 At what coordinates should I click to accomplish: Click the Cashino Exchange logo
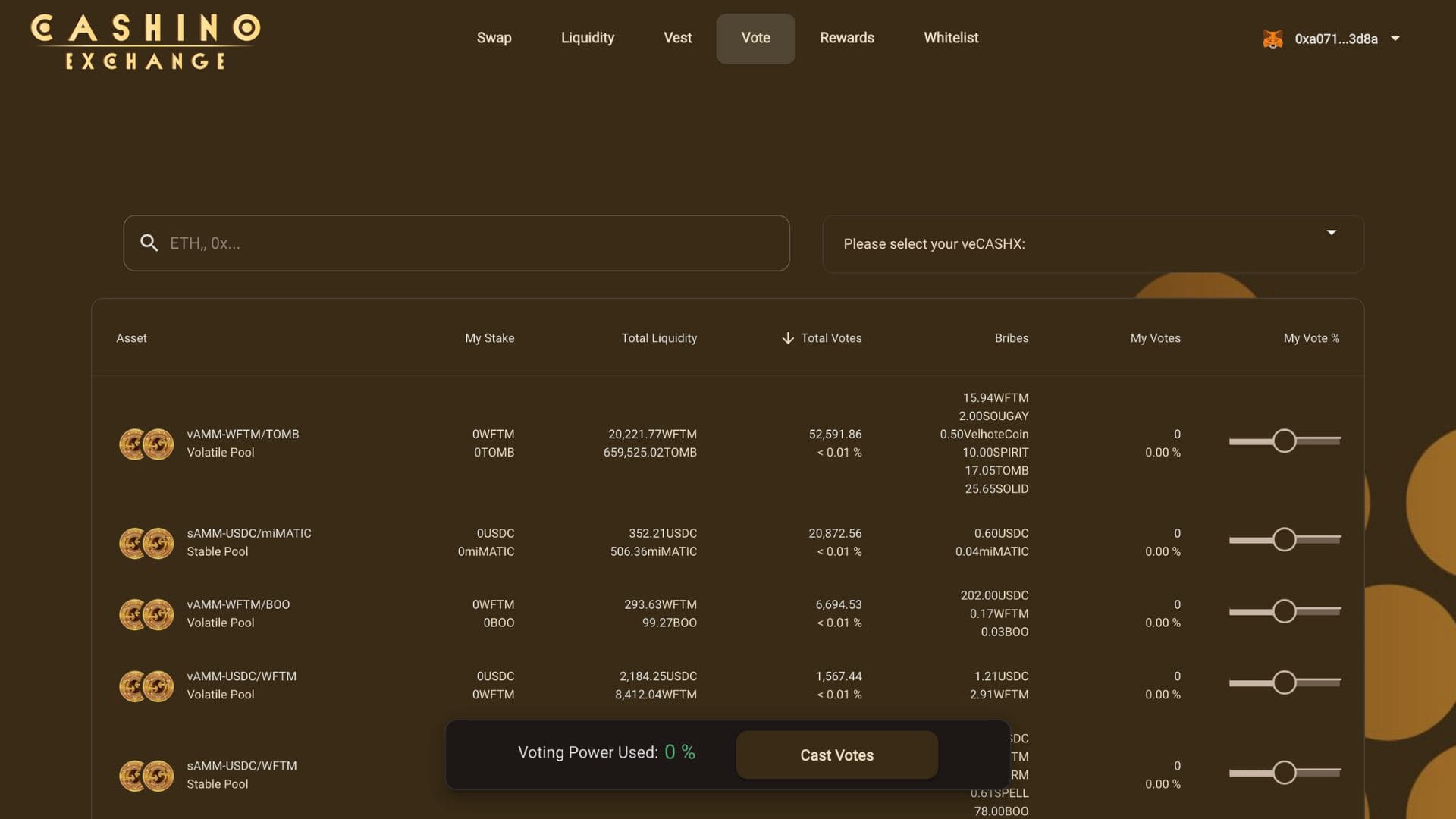coord(145,42)
